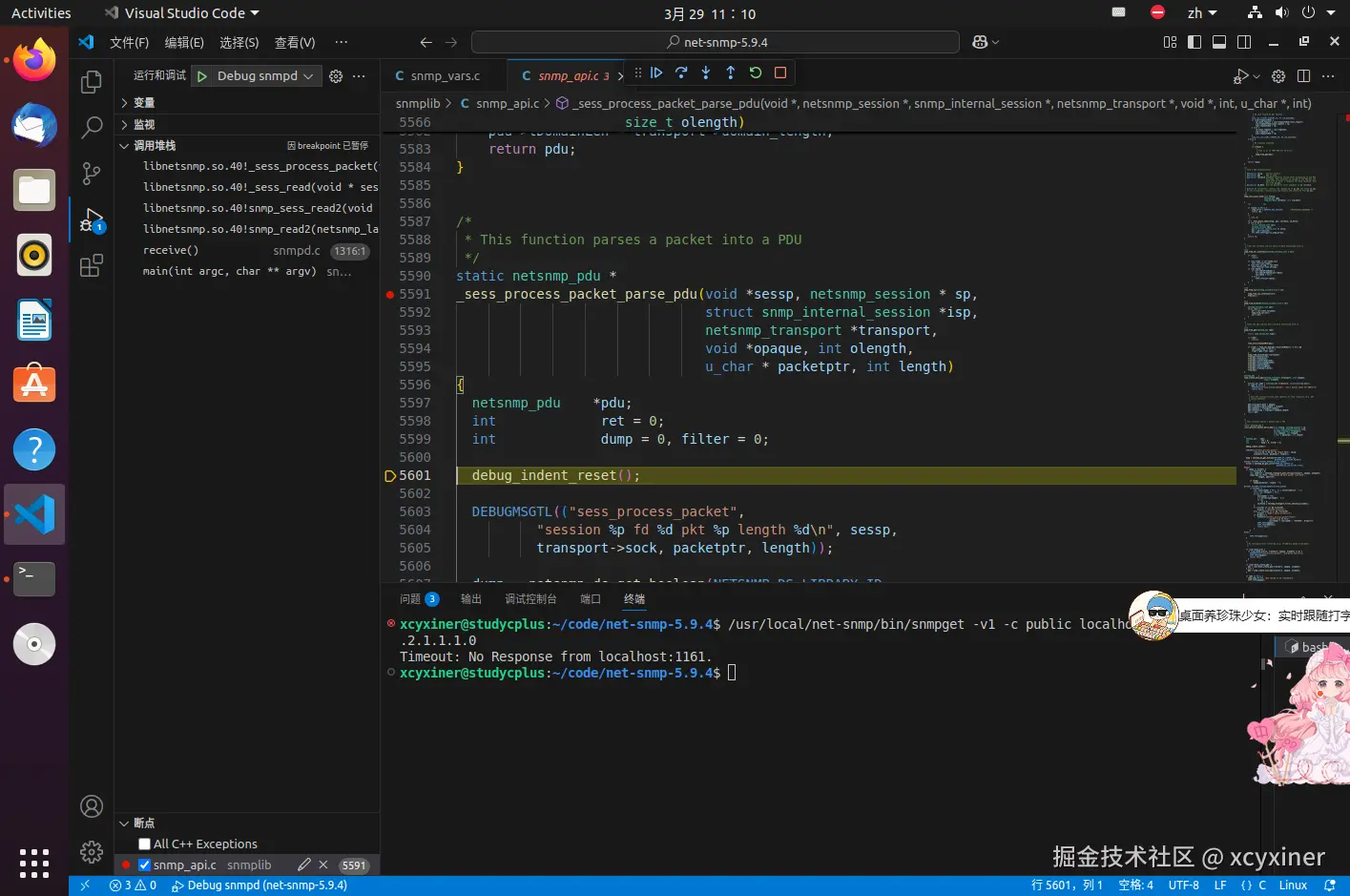Click Debug snmpd status bar item
1350x896 pixels.
pyautogui.click(x=260, y=886)
